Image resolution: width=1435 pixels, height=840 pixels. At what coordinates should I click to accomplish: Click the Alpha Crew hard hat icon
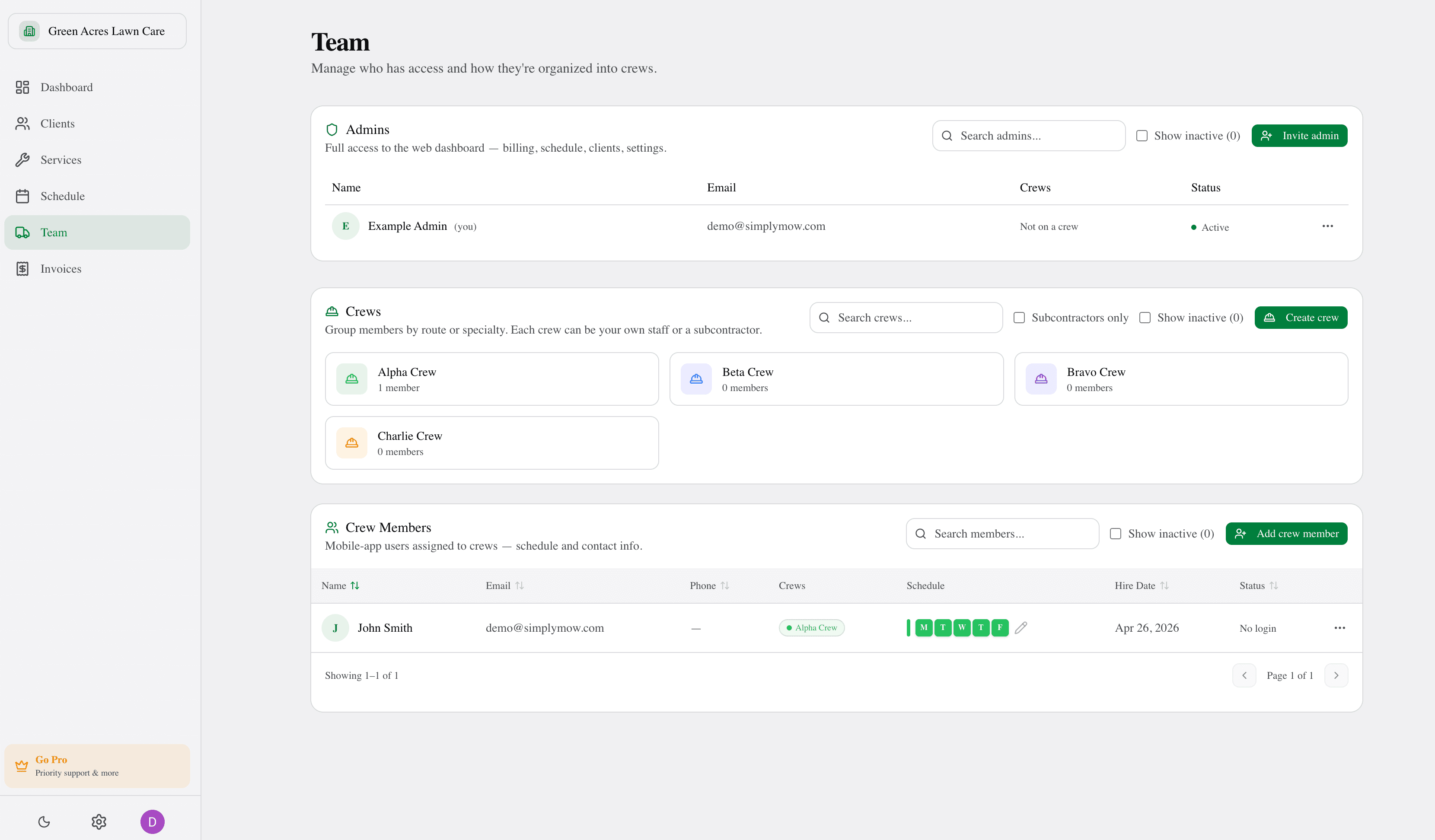[x=351, y=379]
